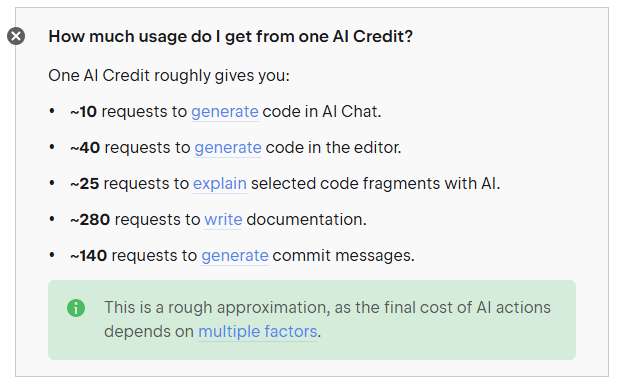
Task: Open the generate link for editor code
Action: pos(228,148)
